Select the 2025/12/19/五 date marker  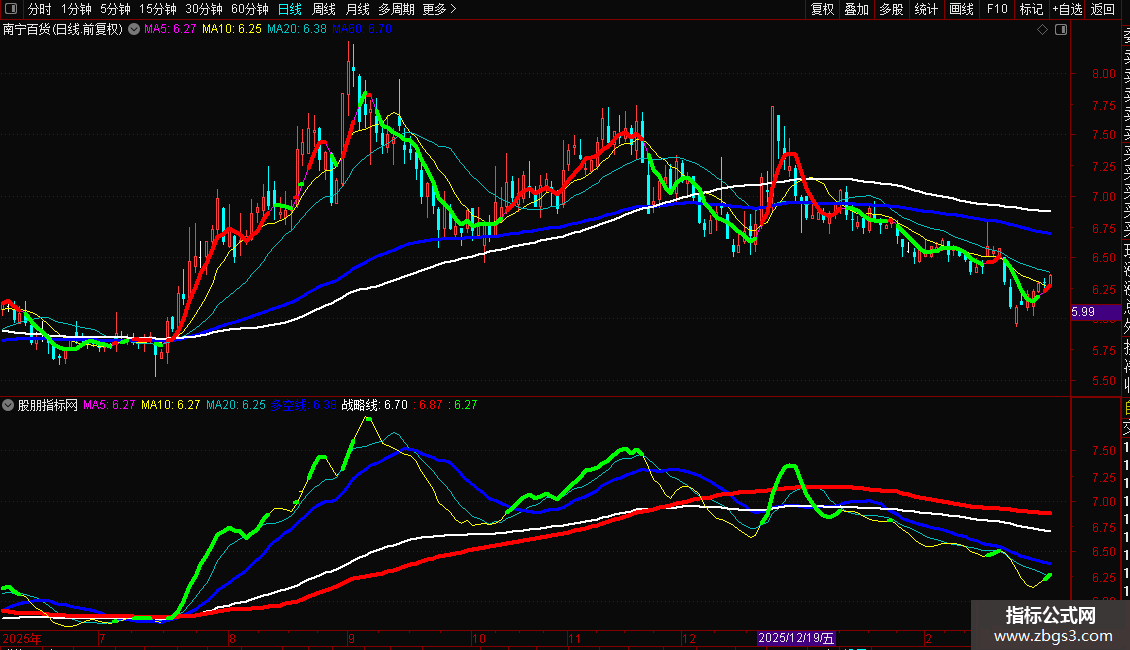coord(796,638)
